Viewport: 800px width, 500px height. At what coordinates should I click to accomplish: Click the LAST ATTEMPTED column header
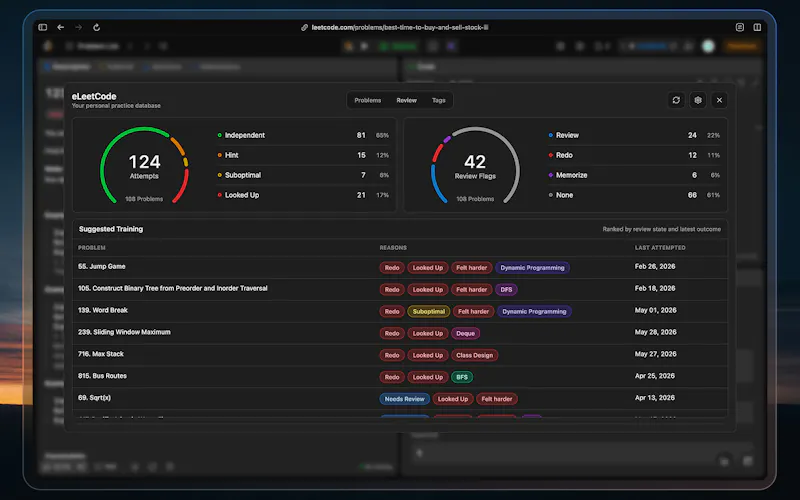pos(660,248)
